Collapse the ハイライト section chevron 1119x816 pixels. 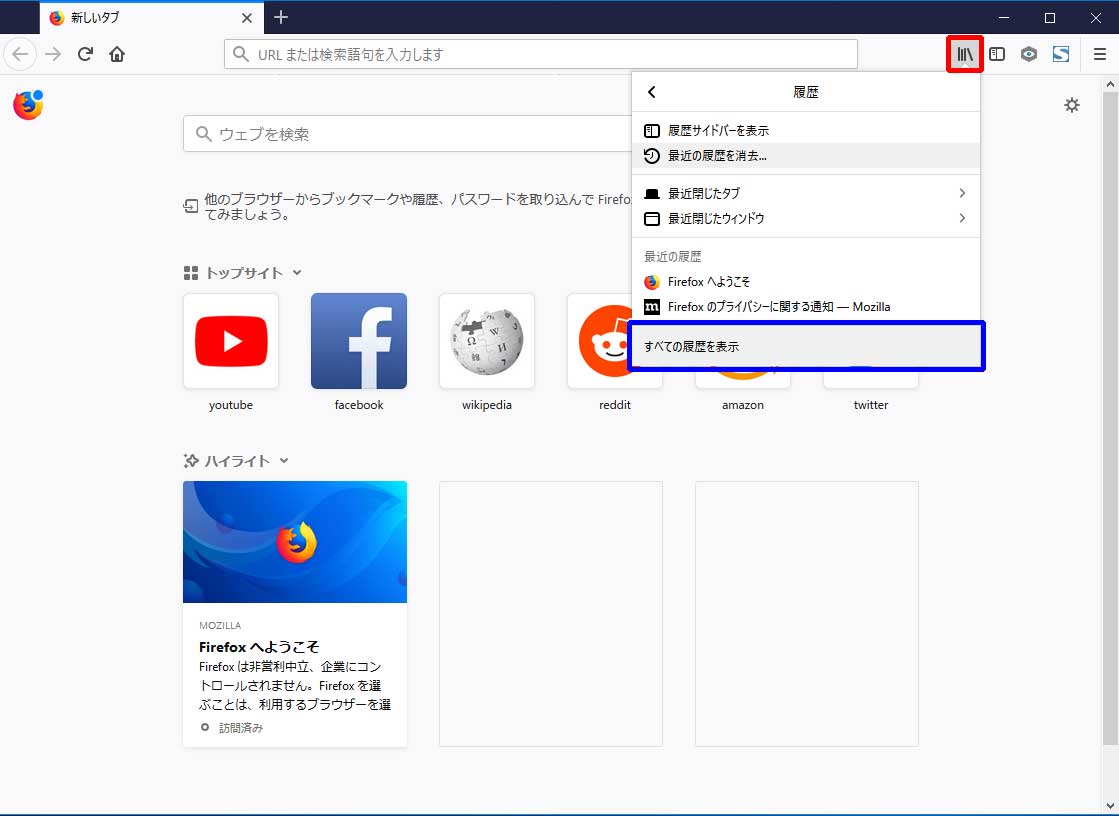point(284,461)
